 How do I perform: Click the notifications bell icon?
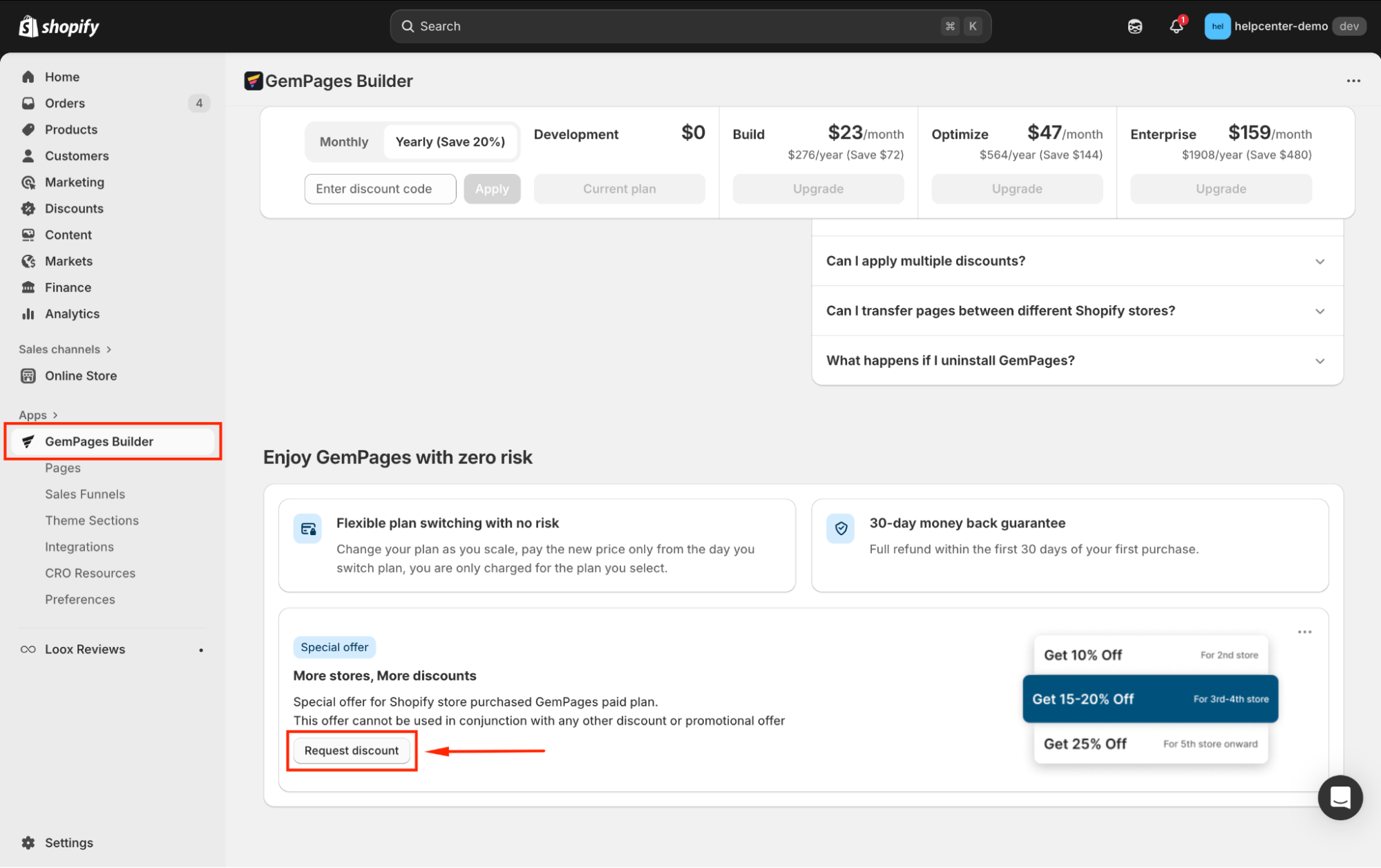click(1176, 26)
